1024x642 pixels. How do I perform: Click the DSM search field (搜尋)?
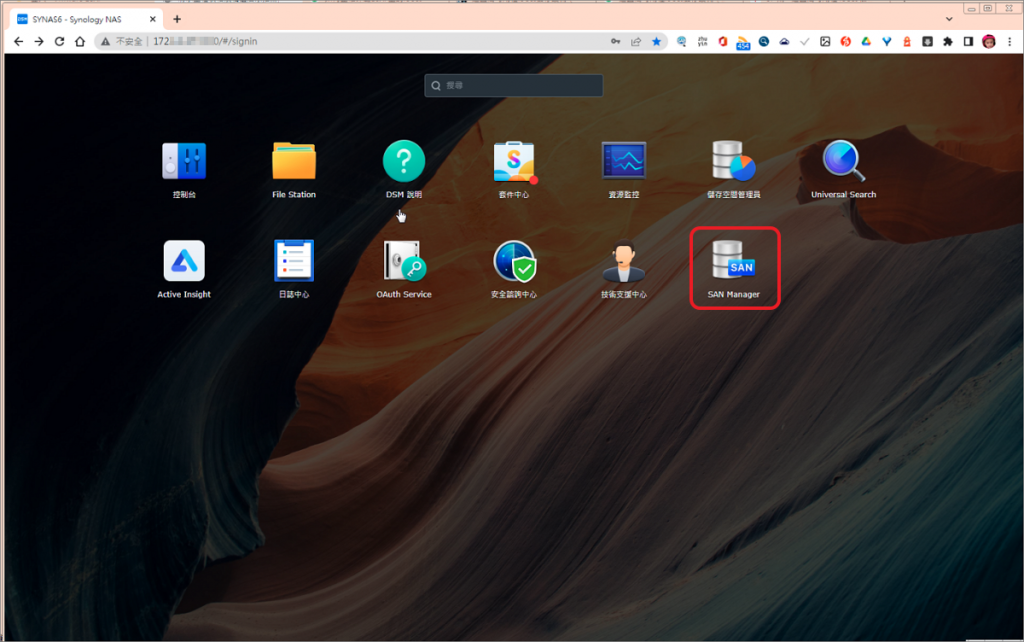coord(513,86)
